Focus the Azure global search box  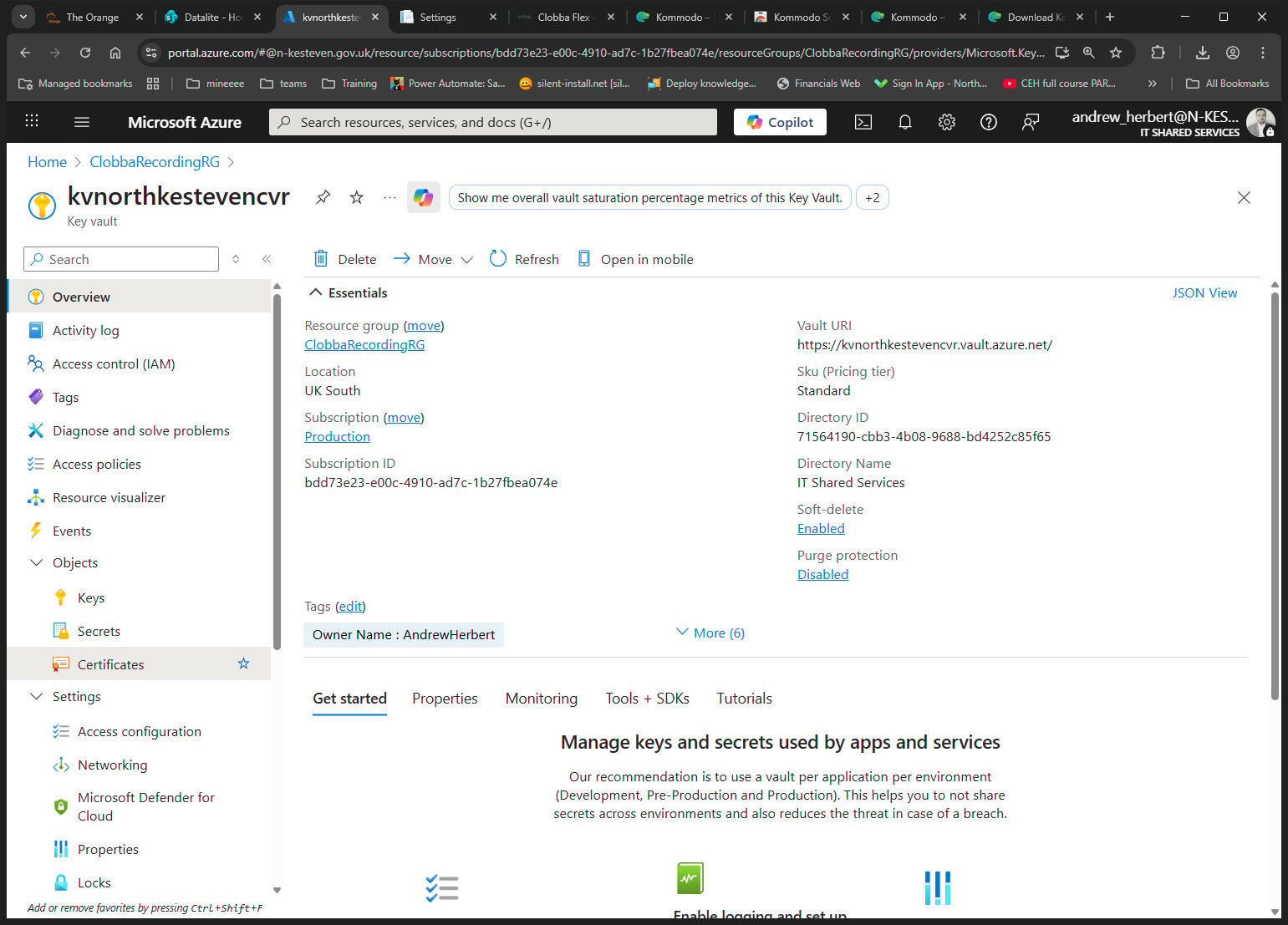(x=493, y=122)
